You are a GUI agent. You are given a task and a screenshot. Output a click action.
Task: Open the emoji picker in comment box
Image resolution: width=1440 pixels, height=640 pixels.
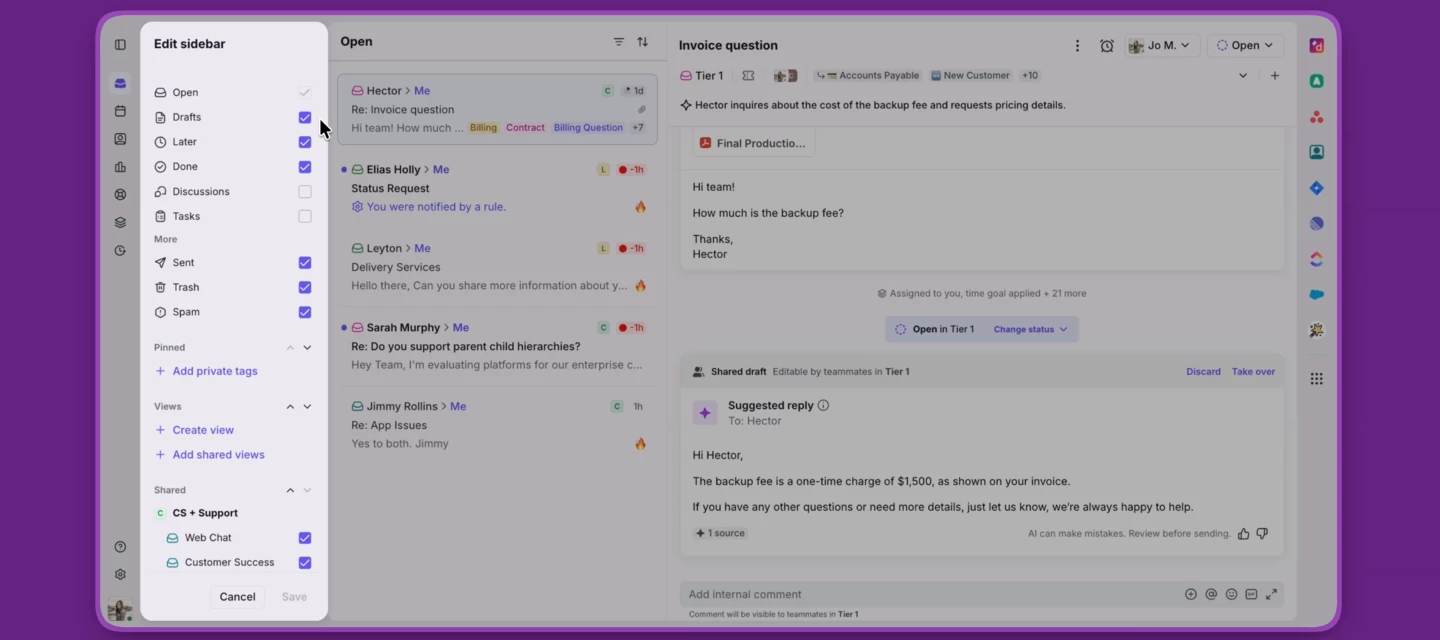coord(1231,594)
